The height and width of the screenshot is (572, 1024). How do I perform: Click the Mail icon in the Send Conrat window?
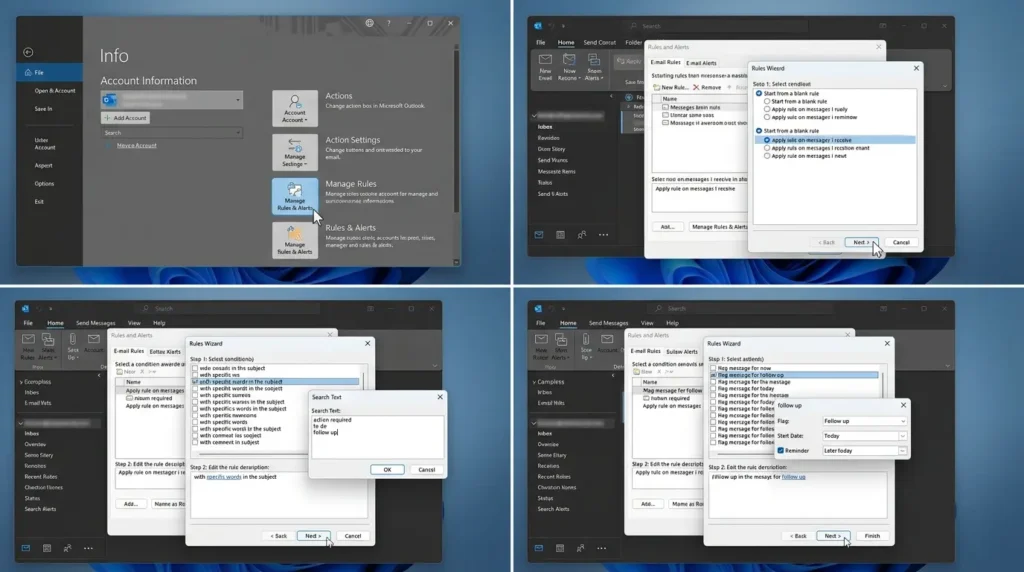(539, 234)
